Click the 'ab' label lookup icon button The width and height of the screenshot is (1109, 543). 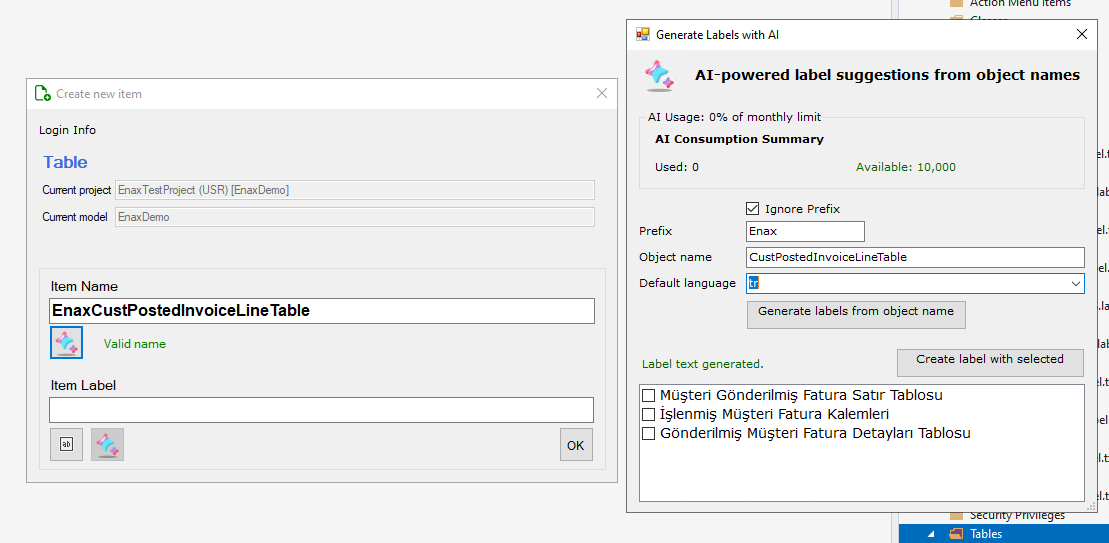pyautogui.click(x=66, y=445)
